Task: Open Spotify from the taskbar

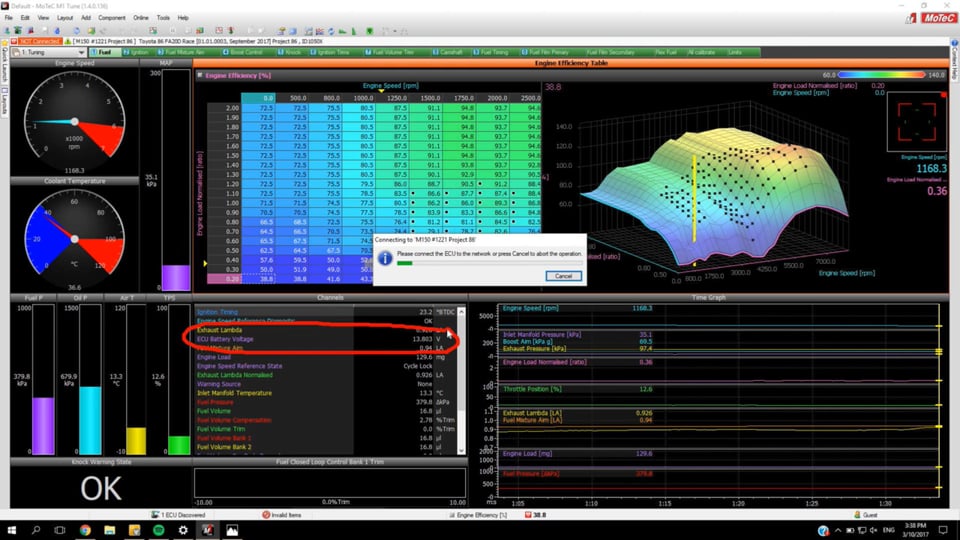Action: coord(159,530)
